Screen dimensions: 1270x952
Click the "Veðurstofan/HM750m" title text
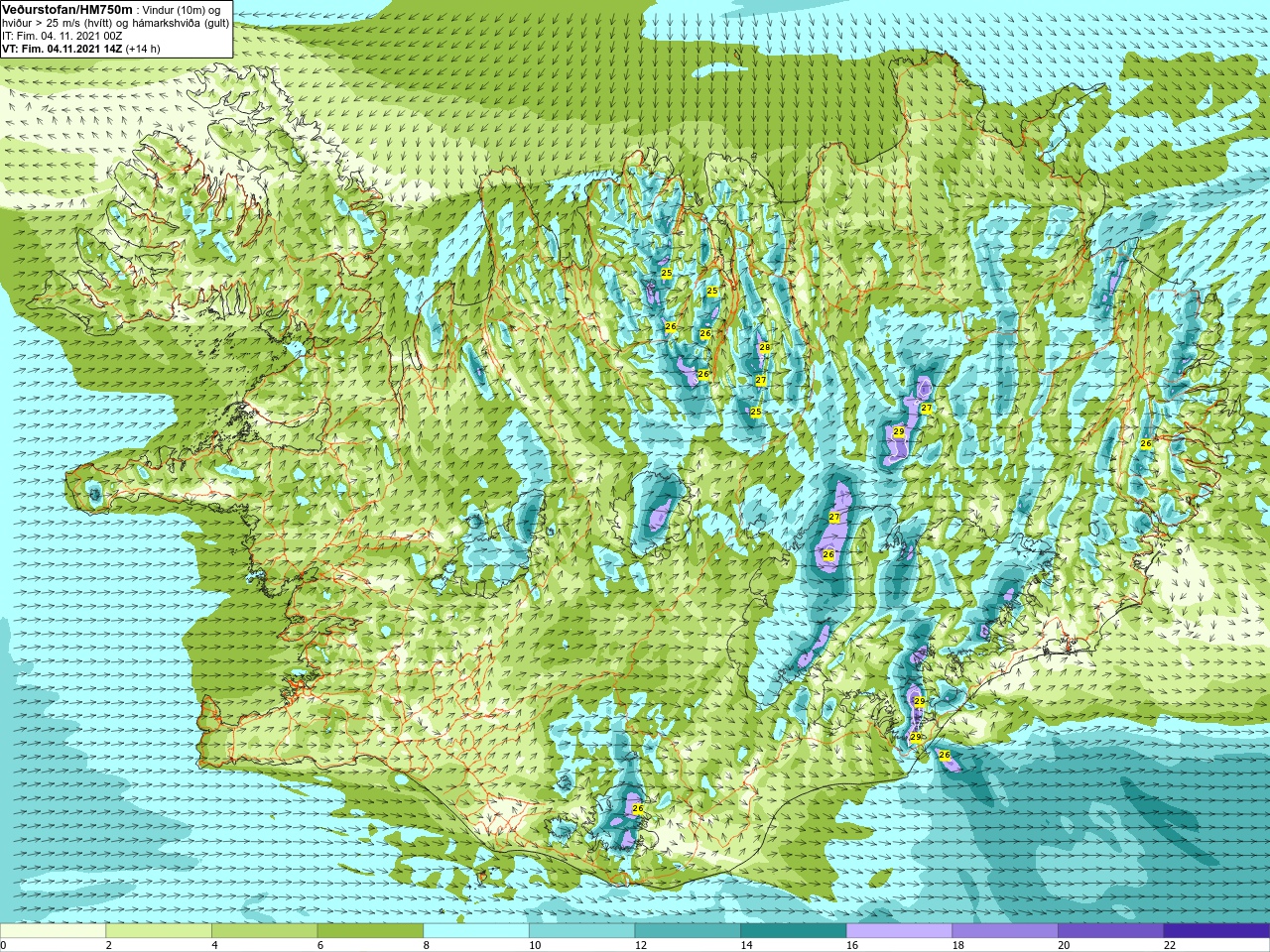[x=66, y=9]
